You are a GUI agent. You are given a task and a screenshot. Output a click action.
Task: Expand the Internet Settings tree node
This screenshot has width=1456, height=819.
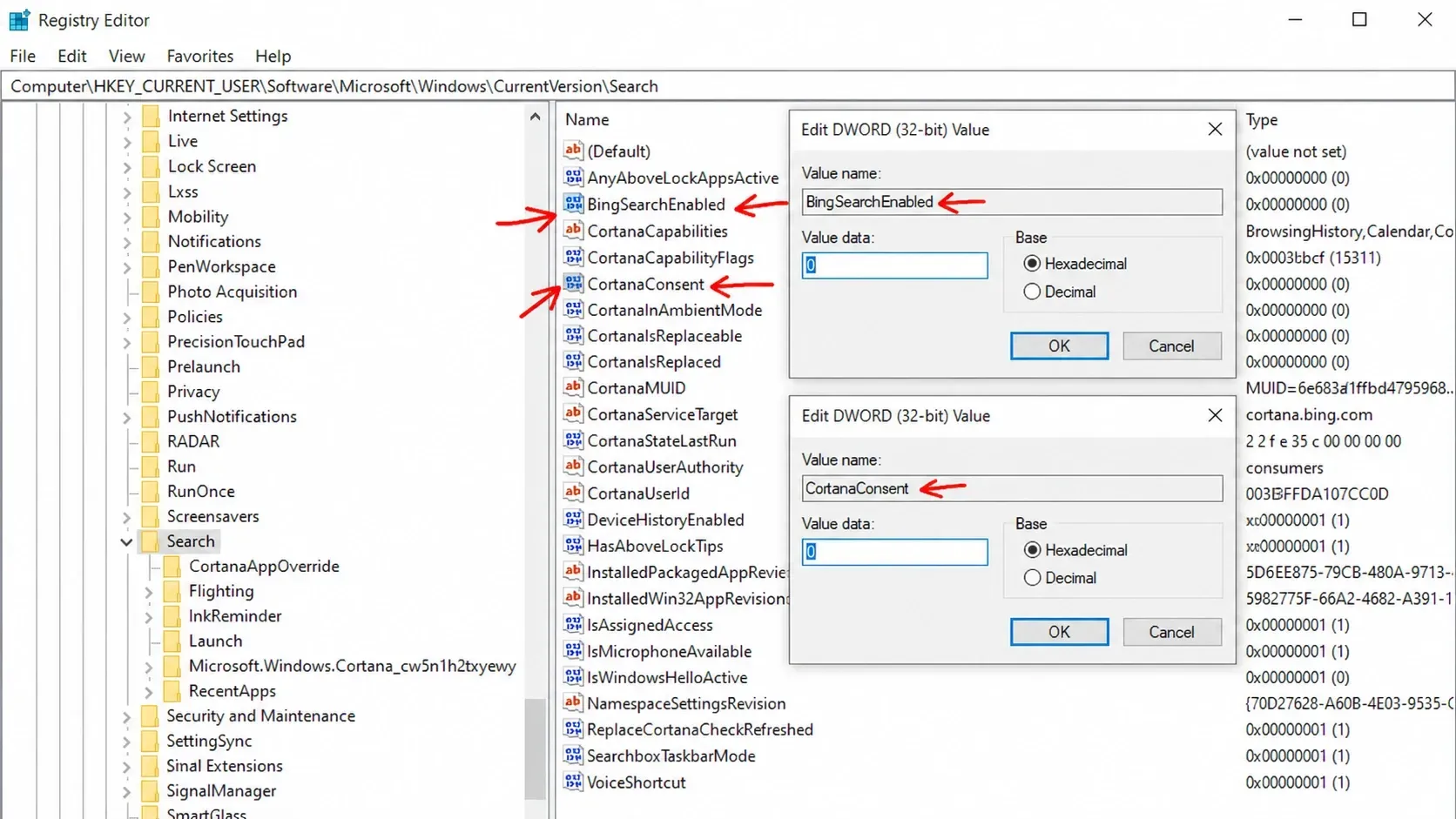pyautogui.click(x=127, y=116)
